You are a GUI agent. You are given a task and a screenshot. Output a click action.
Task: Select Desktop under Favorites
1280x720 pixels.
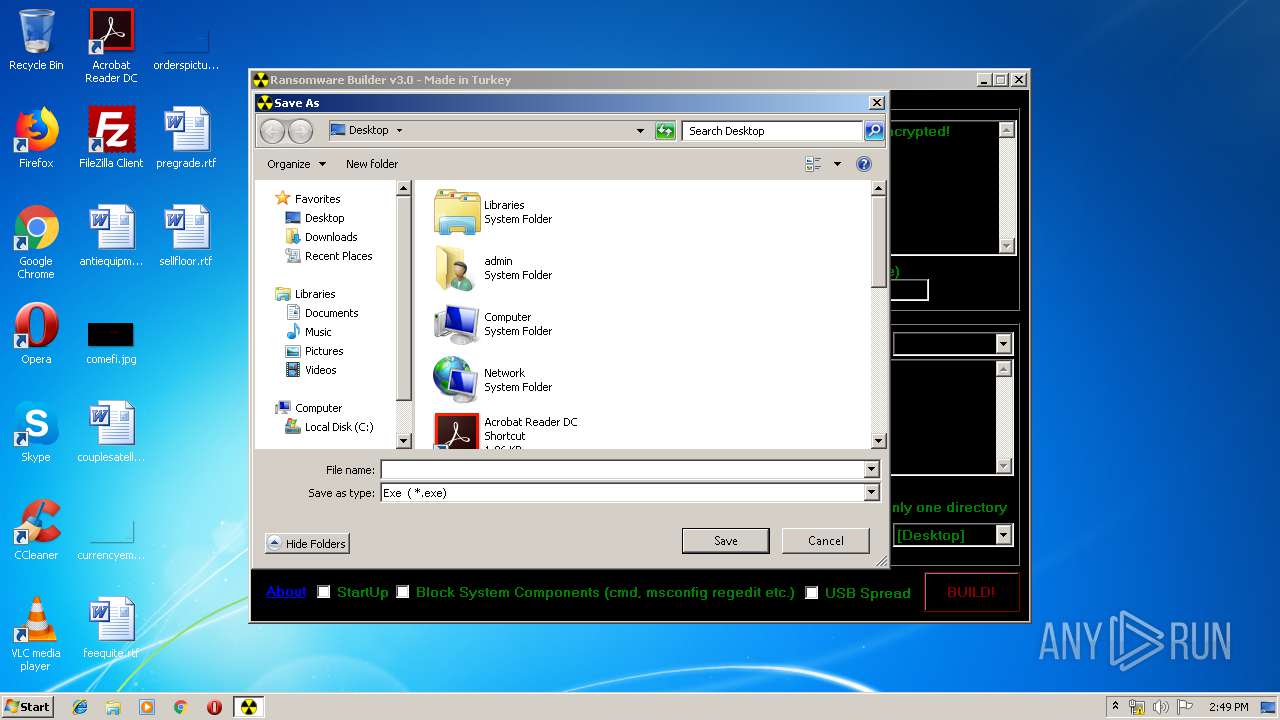315,218
